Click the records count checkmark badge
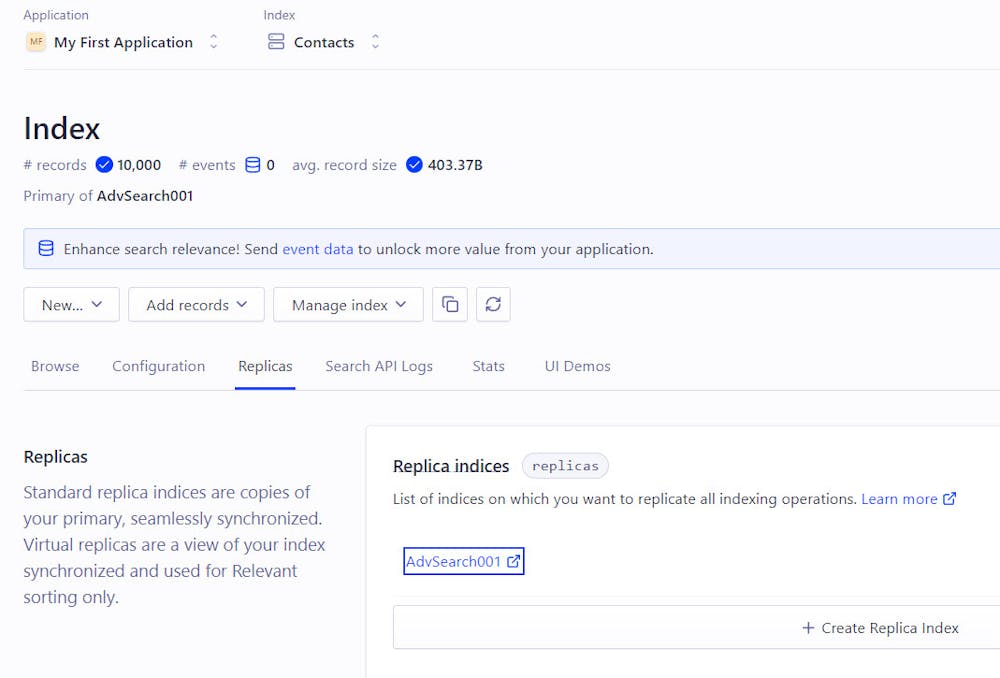1000x678 pixels. [x=104, y=165]
